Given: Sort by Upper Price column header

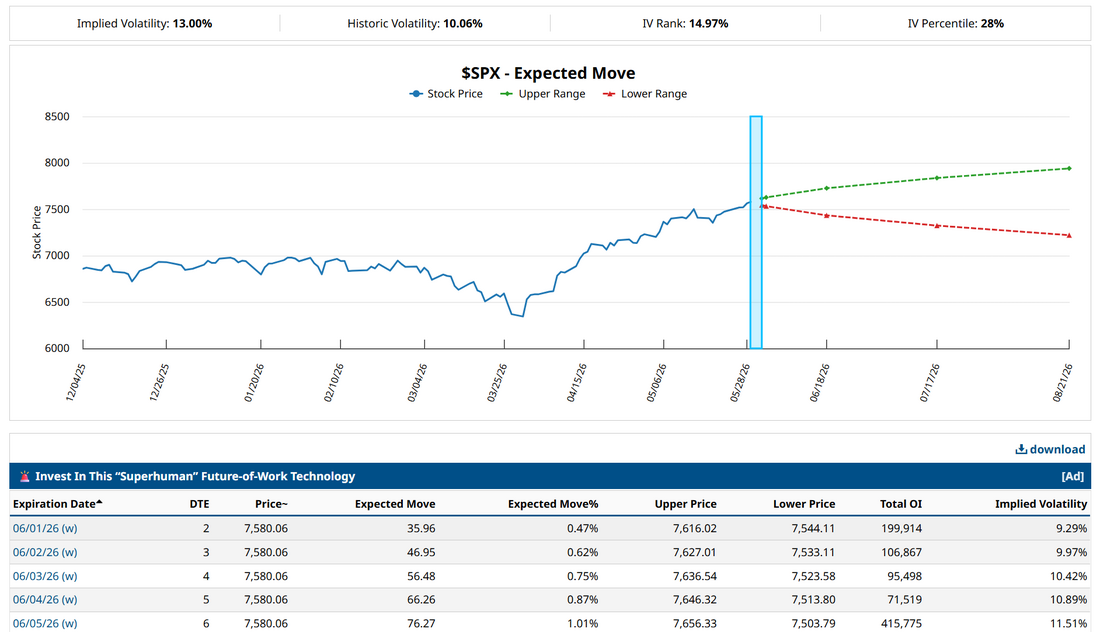Looking at the screenshot, I should [685, 504].
